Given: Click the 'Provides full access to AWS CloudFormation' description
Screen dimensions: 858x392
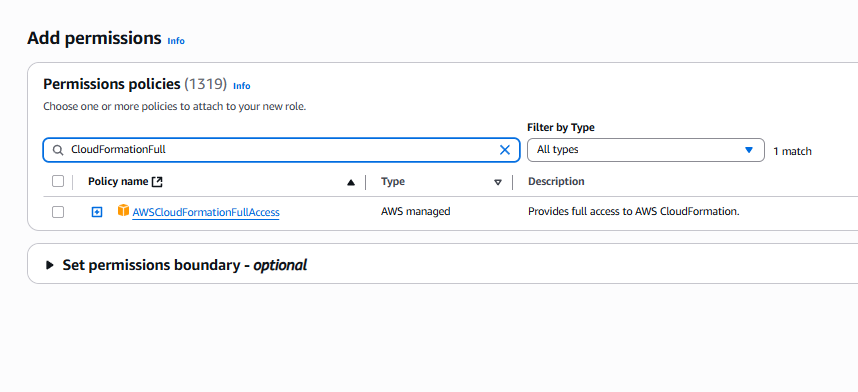Looking at the screenshot, I should point(634,211).
